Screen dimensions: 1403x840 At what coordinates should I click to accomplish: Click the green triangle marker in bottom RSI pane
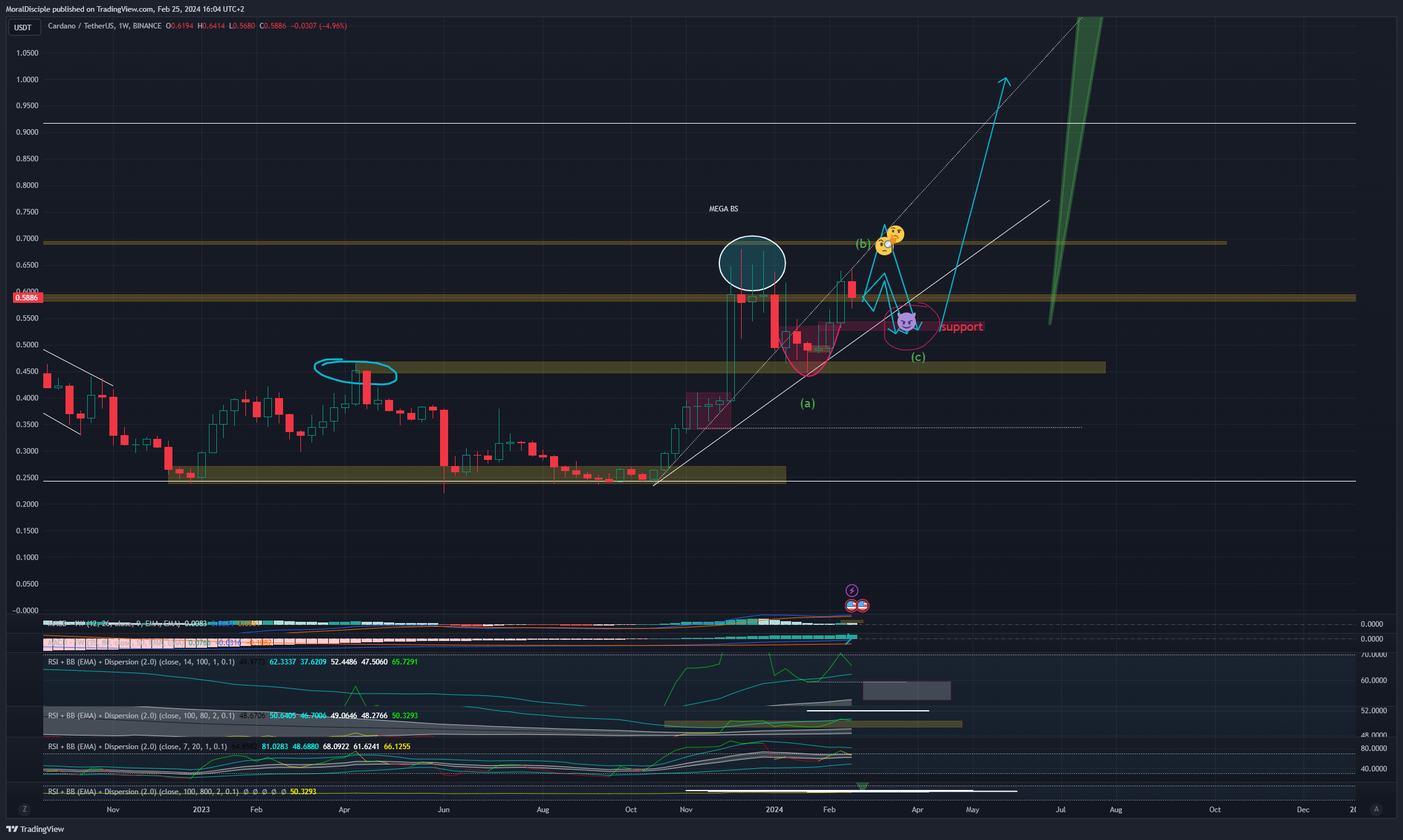[862, 787]
